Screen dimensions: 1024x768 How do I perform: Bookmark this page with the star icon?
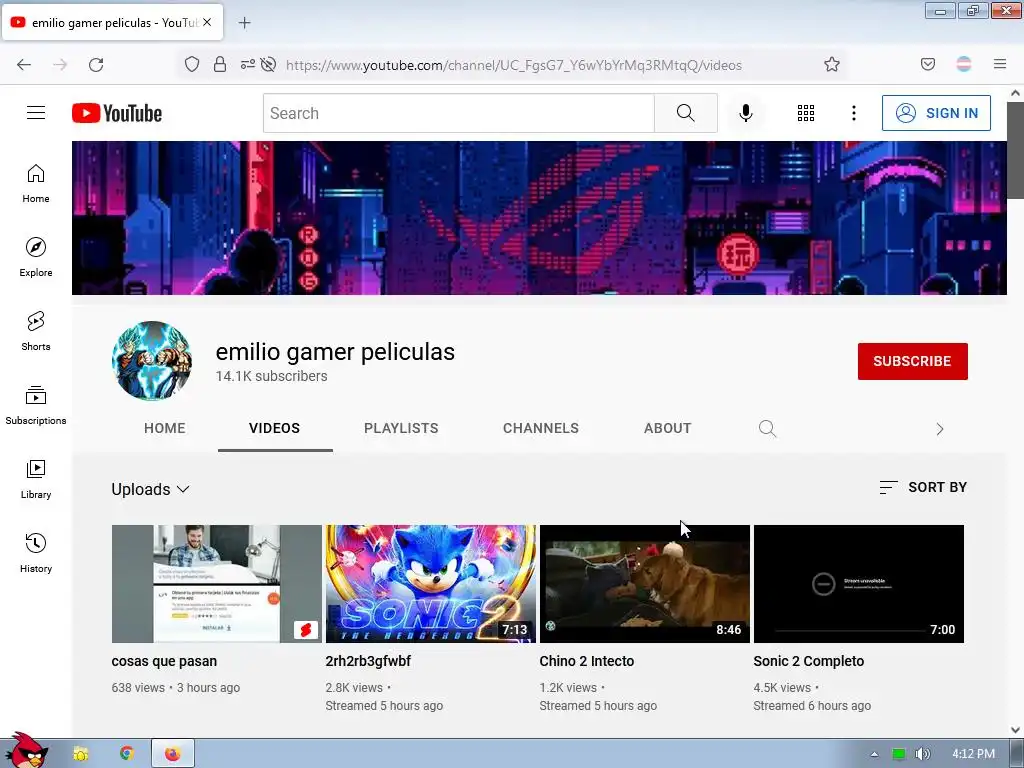pos(831,64)
